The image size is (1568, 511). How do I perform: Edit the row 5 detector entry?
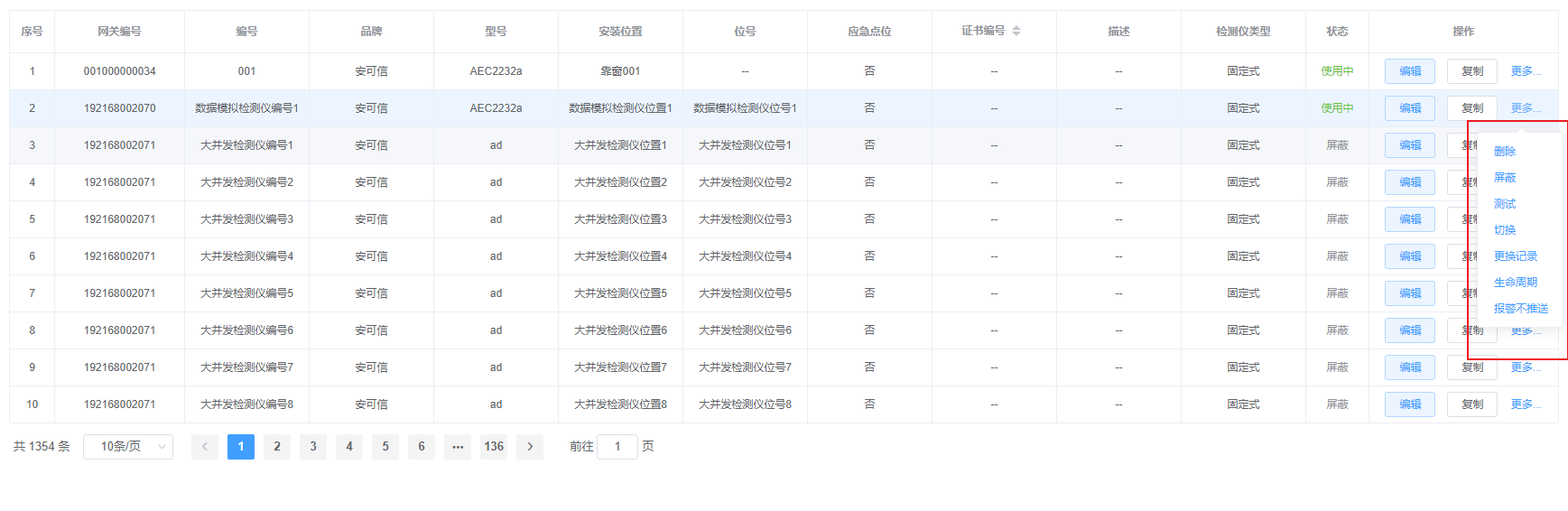point(1409,219)
